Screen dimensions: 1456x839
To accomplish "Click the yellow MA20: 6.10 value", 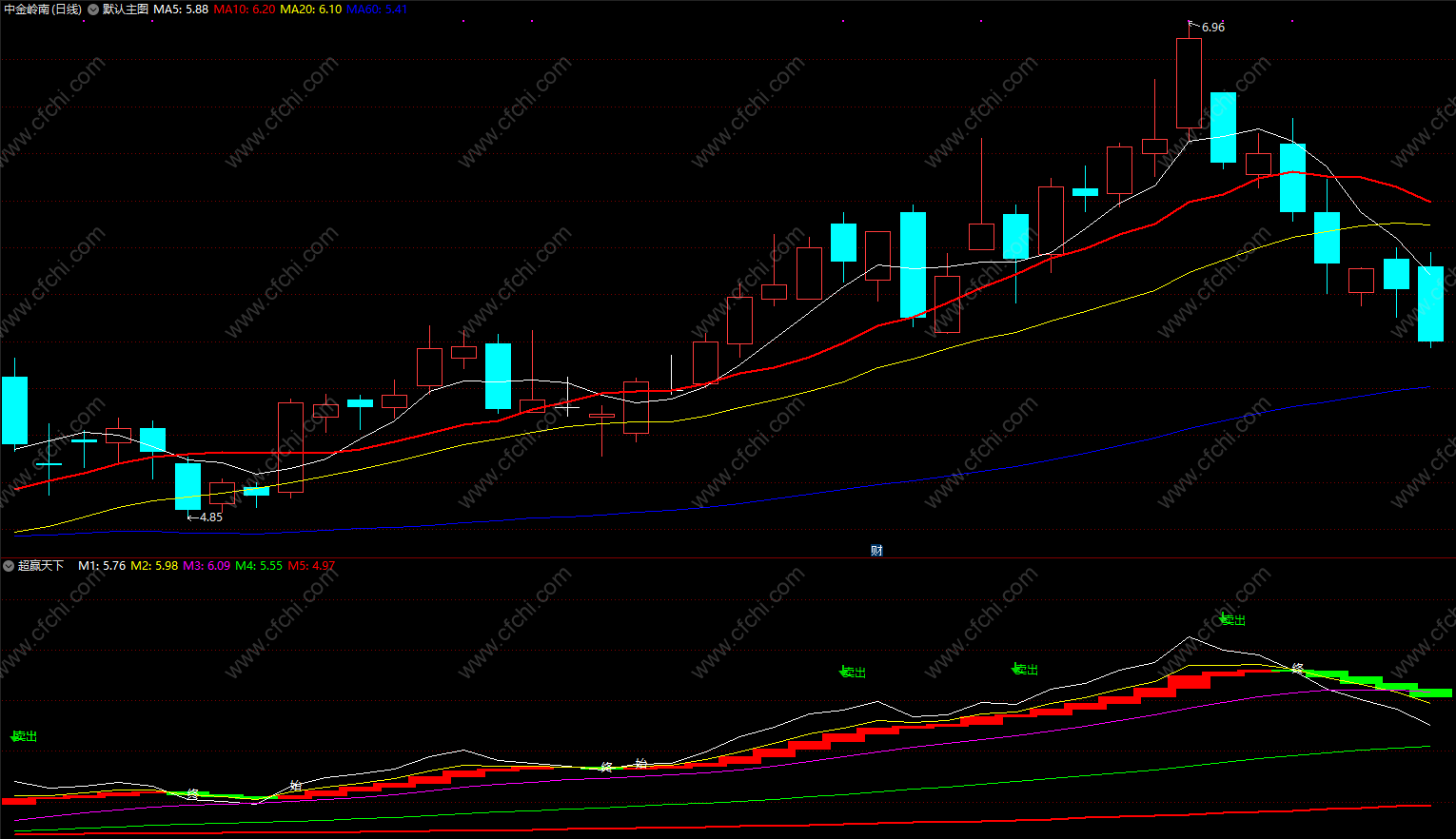I will pyautogui.click(x=310, y=10).
